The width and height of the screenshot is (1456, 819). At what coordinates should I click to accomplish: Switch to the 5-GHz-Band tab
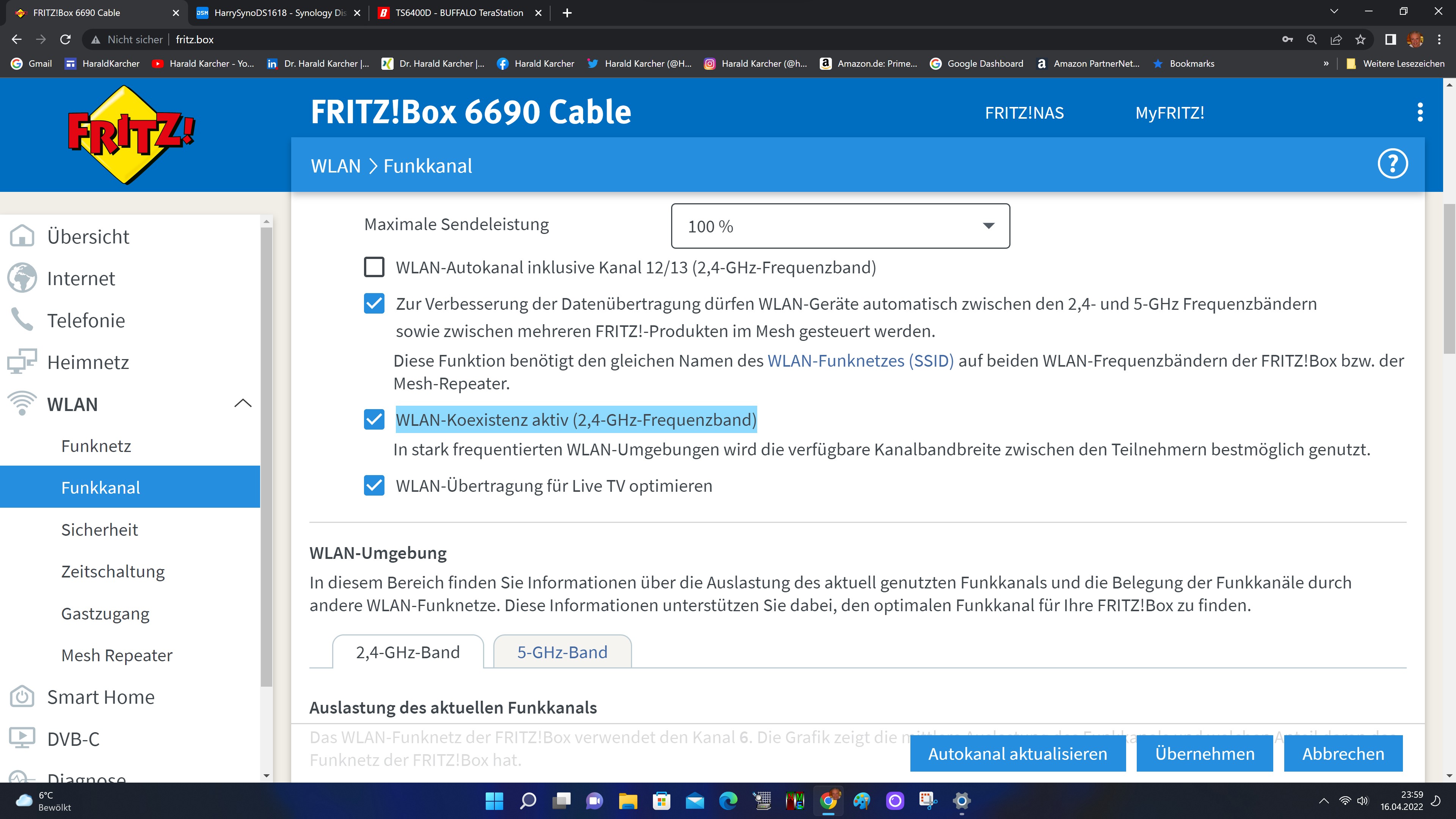click(x=562, y=652)
